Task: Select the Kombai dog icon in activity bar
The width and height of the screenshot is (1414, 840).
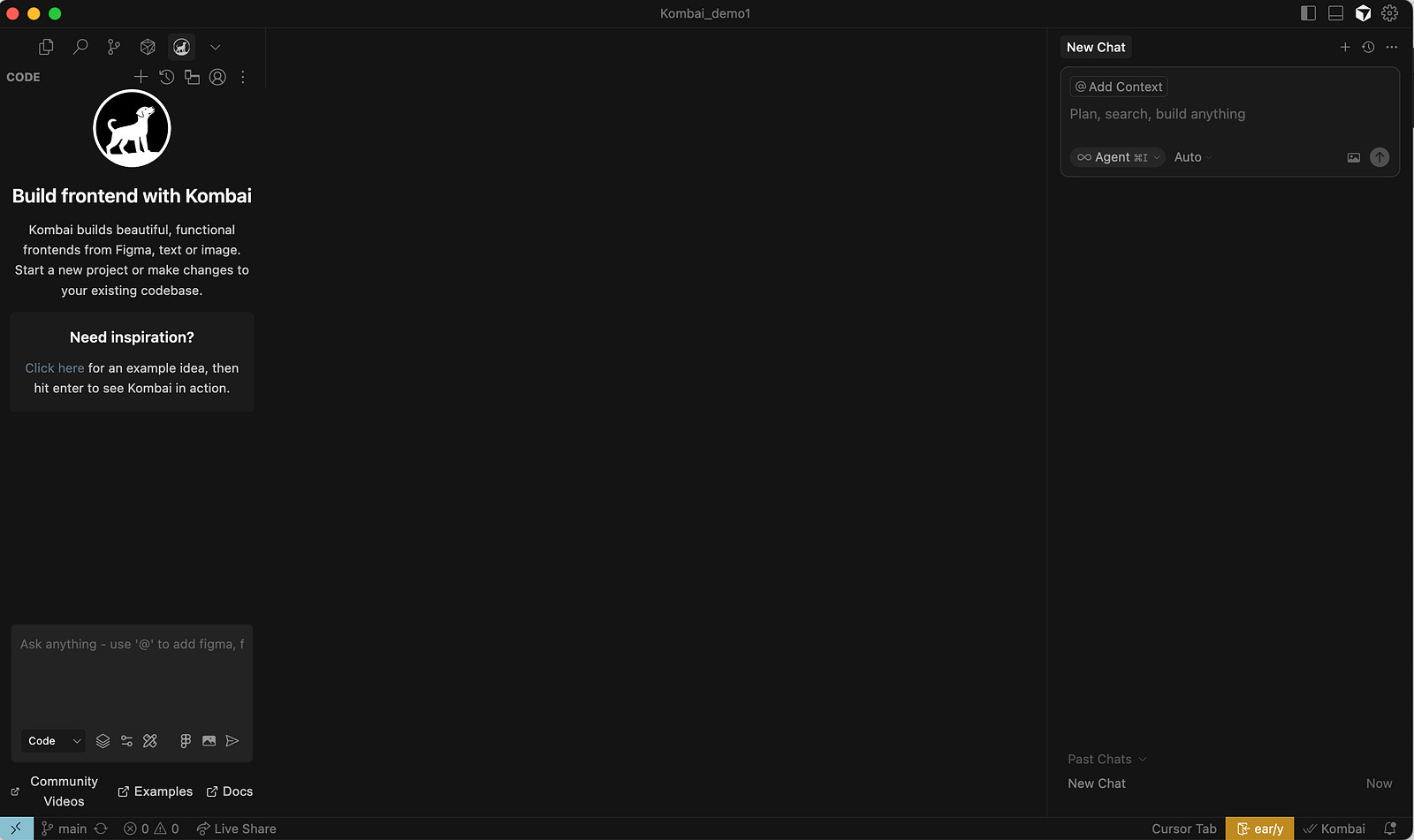Action: pos(181,47)
